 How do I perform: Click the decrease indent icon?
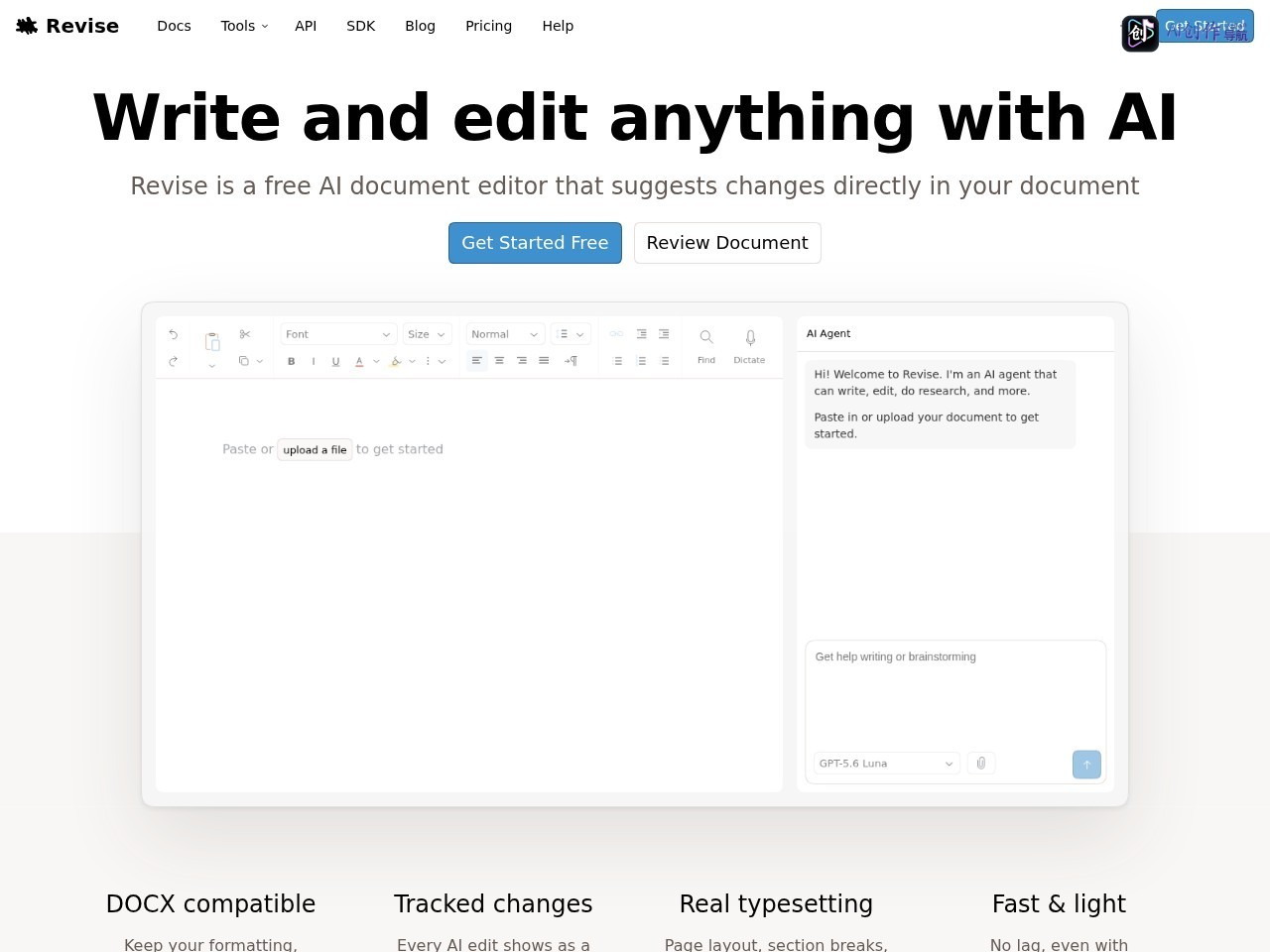[641, 334]
